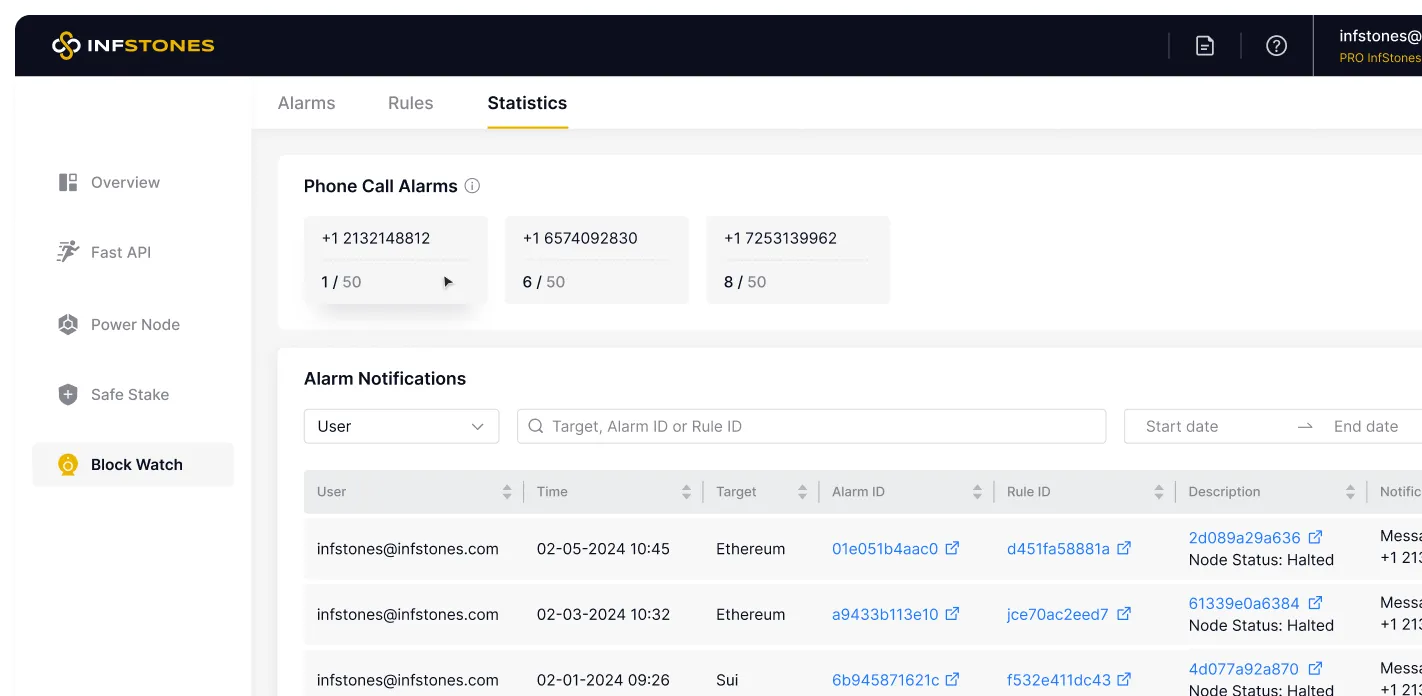The height and width of the screenshot is (696, 1422).
Task: Open rule ID jce70ac2eed7 link
Action: click(1058, 614)
